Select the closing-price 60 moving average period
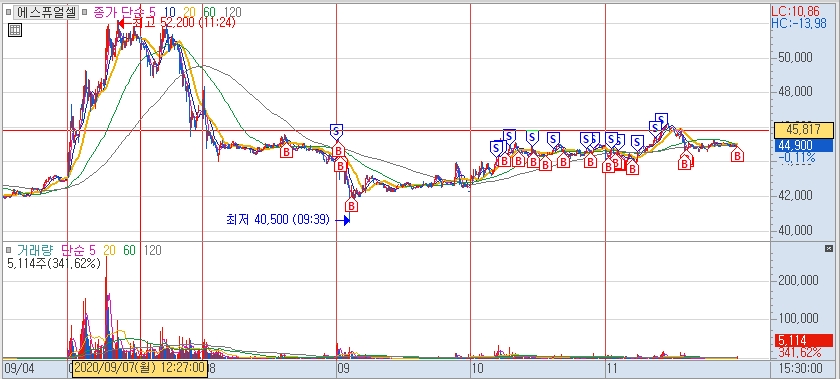This screenshot has height=379, width=840. [209, 11]
